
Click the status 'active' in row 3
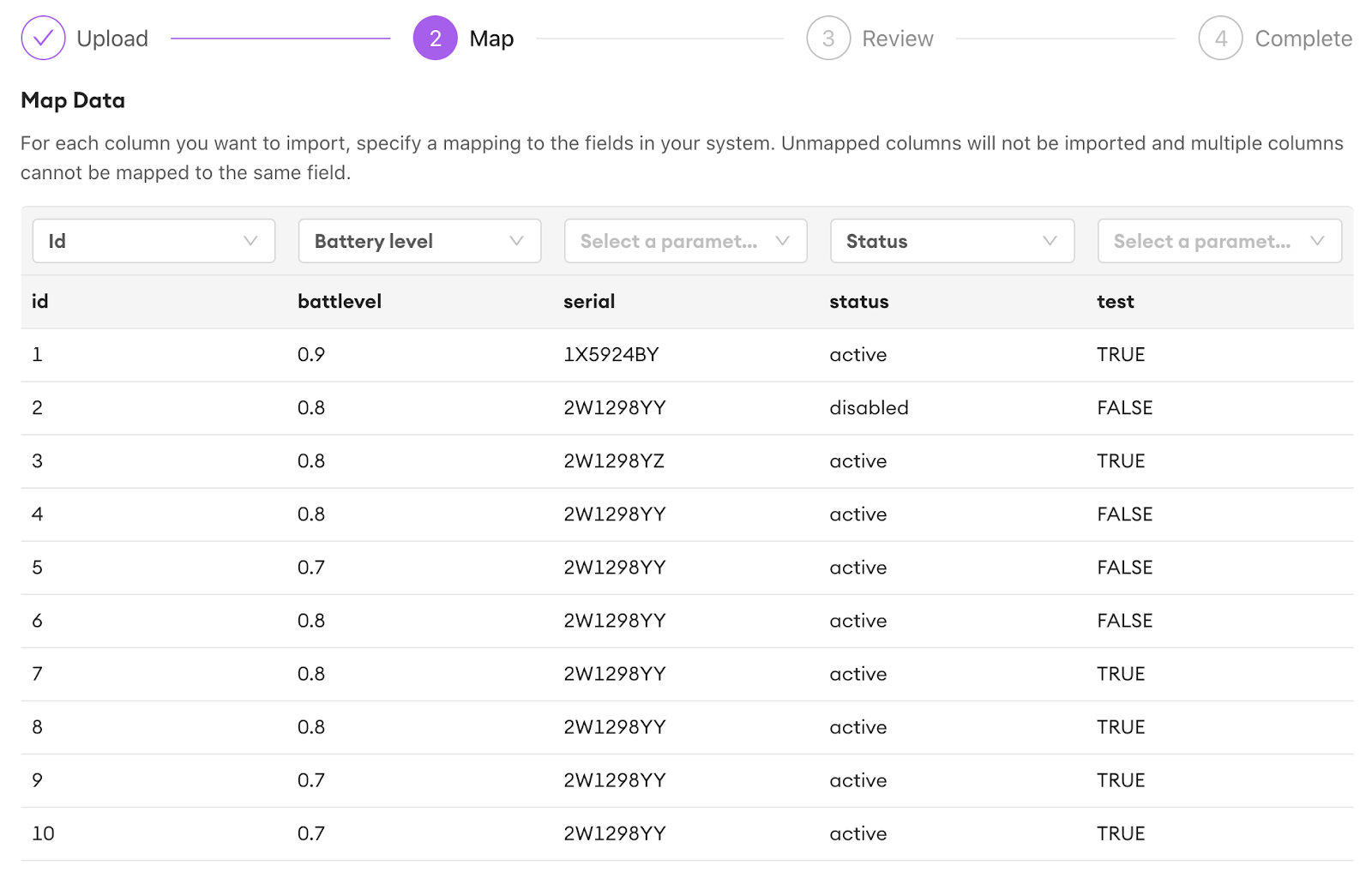858,461
